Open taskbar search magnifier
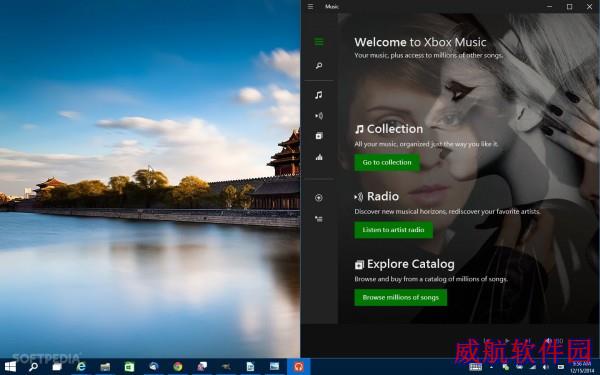This screenshot has width=600, height=375. (x=34, y=367)
